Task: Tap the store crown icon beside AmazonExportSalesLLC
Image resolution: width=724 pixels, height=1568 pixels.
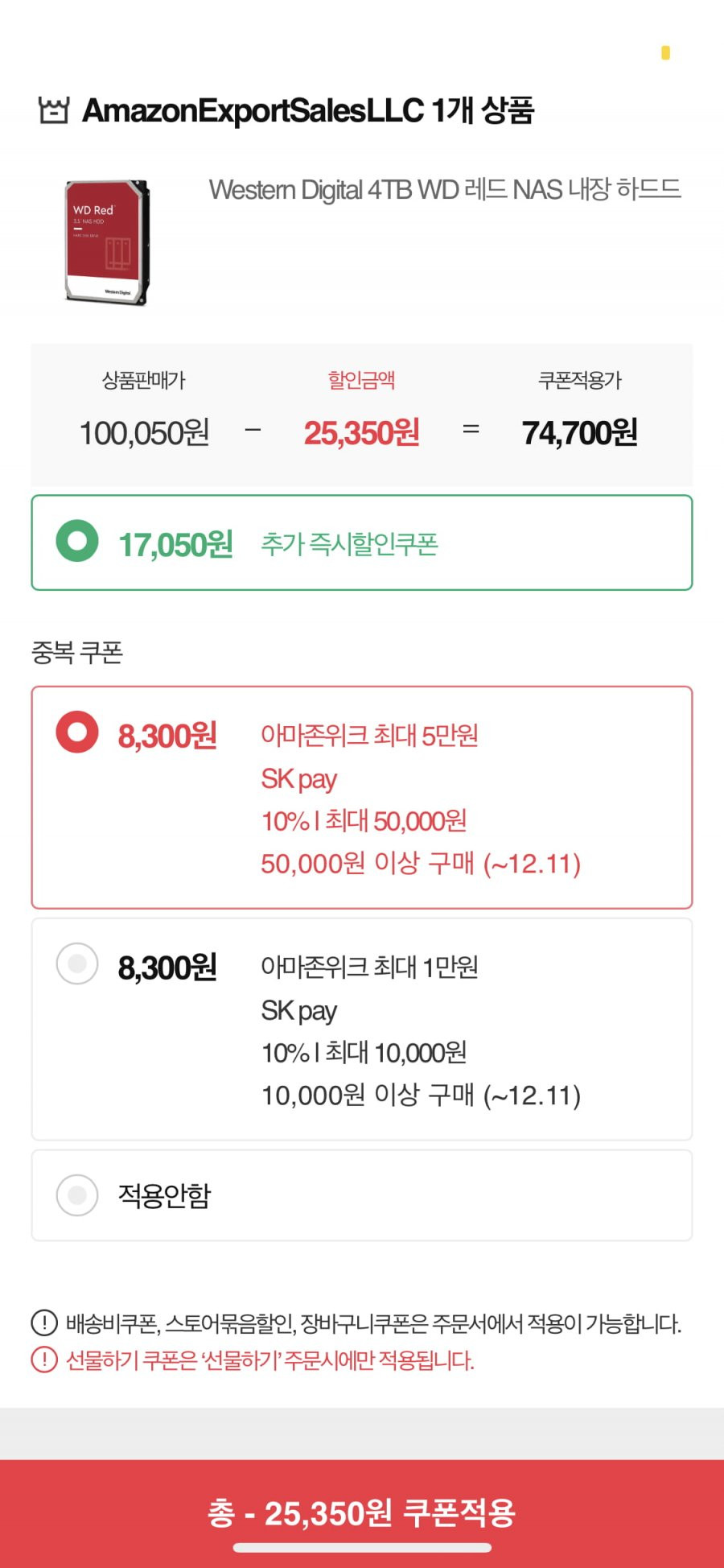Action: click(x=54, y=110)
